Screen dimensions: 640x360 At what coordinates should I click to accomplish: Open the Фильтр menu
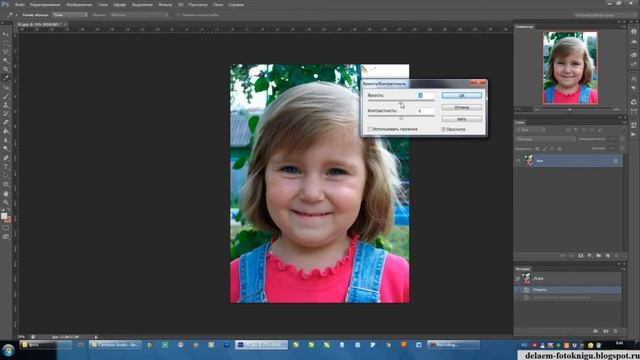pyautogui.click(x=165, y=4)
